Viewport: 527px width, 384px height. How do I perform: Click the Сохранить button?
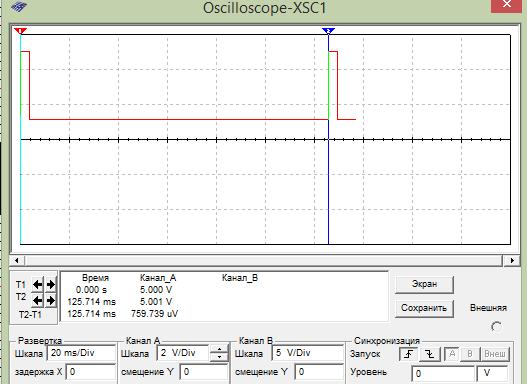(424, 308)
